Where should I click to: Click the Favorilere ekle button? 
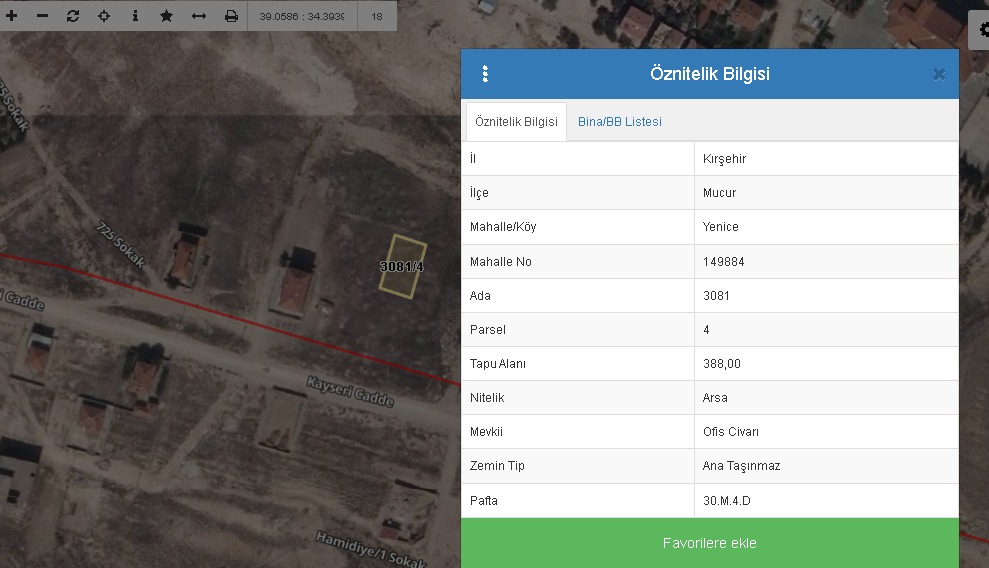(709, 543)
